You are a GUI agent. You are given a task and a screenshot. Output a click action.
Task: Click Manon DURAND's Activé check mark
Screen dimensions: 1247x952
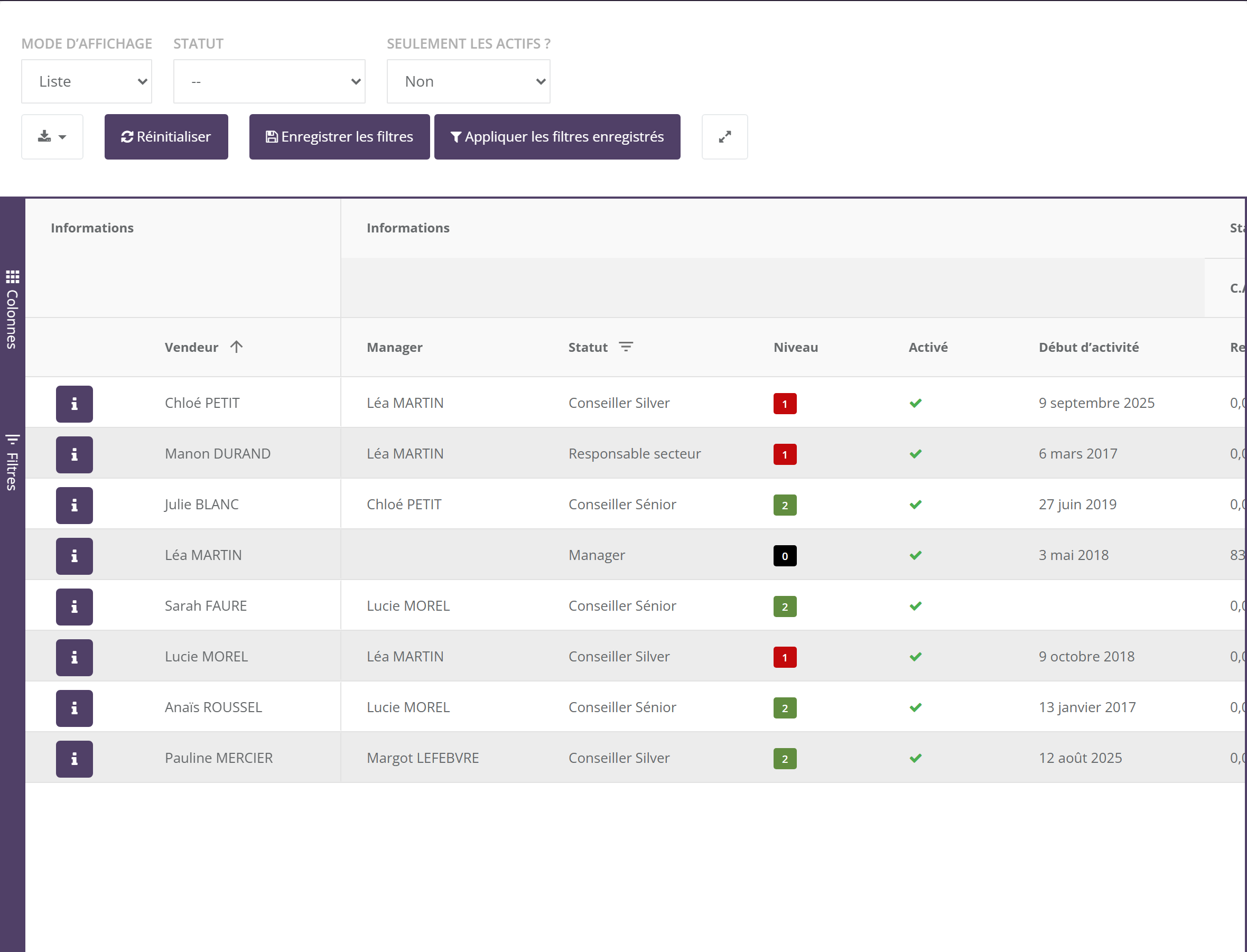[x=915, y=454]
